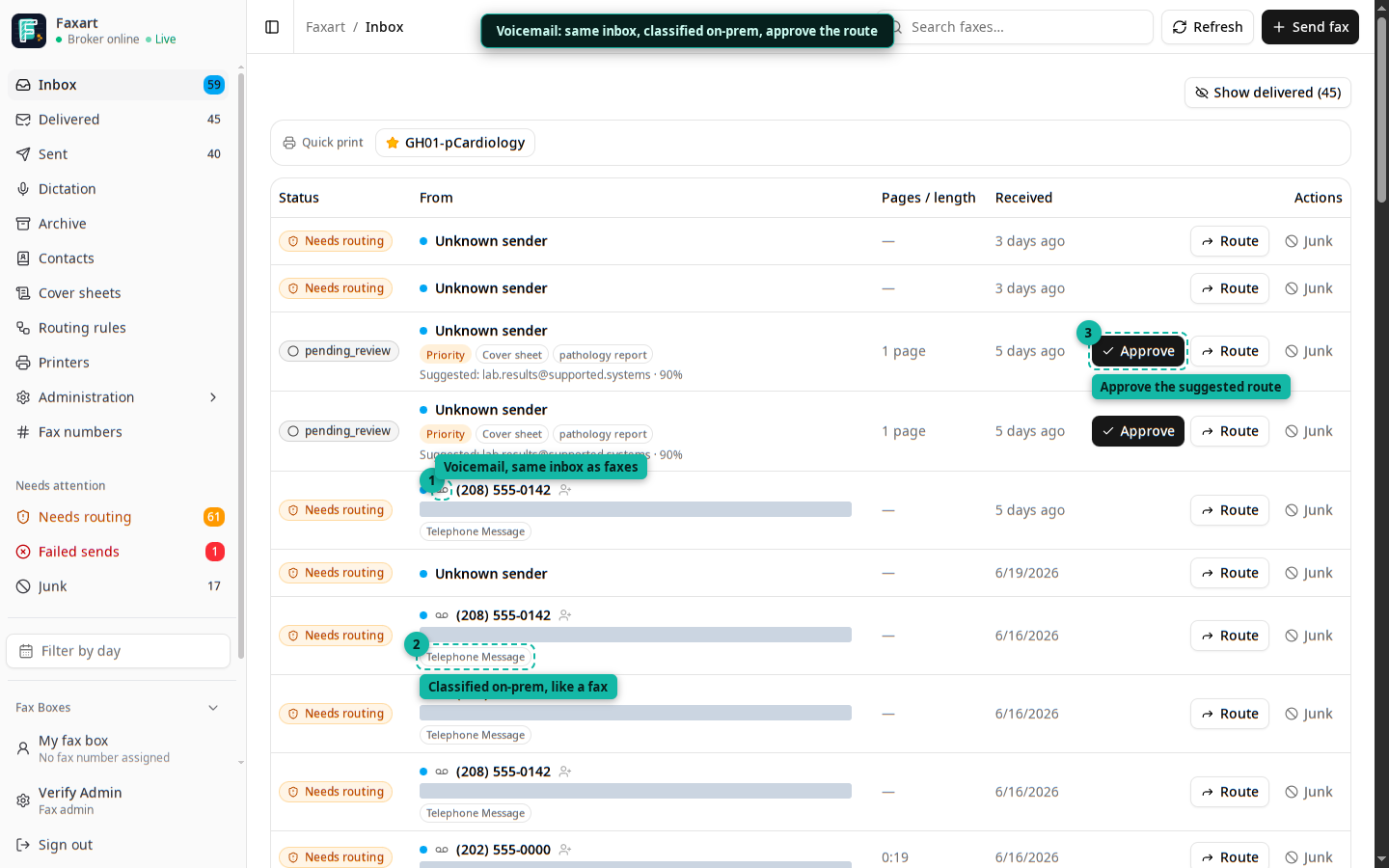Toggle the sidebar panel icon

[272, 27]
